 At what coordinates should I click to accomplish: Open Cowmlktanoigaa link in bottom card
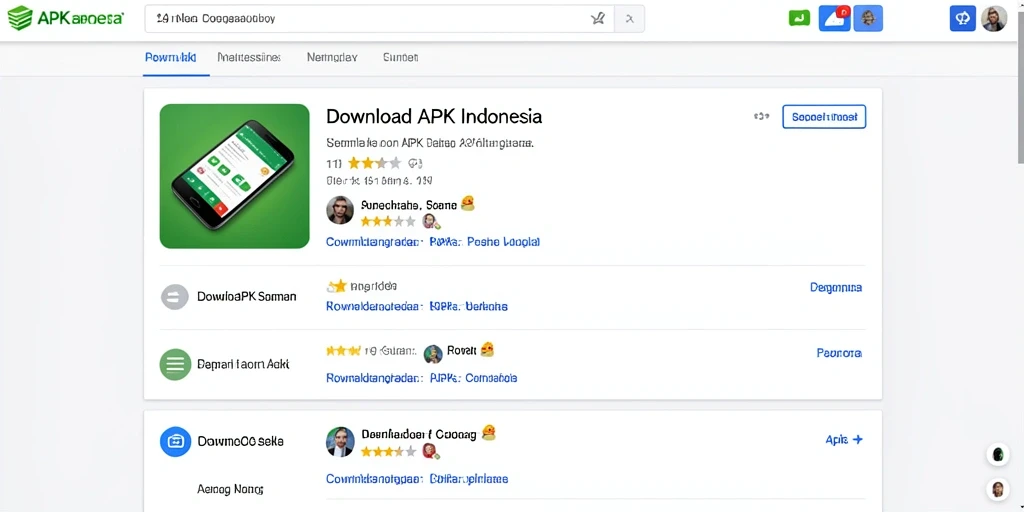[x=372, y=479]
